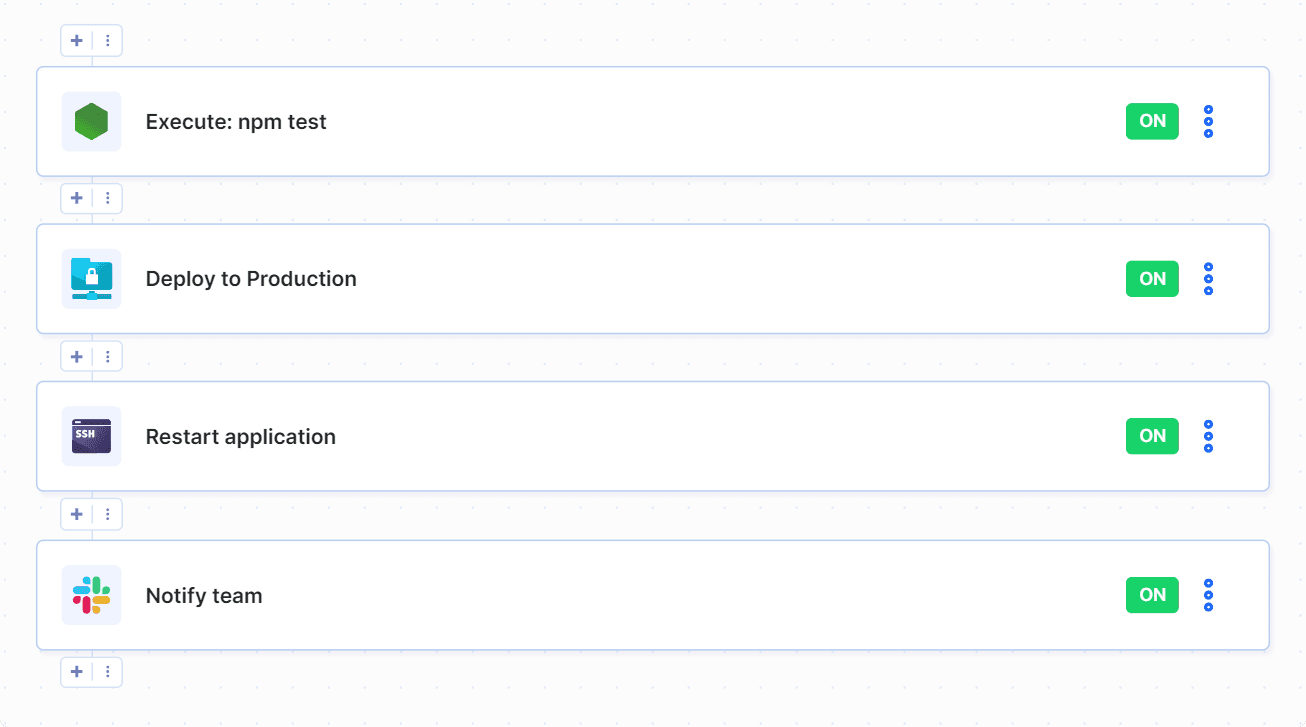Open the Deploy to Production action card

pos(650,279)
